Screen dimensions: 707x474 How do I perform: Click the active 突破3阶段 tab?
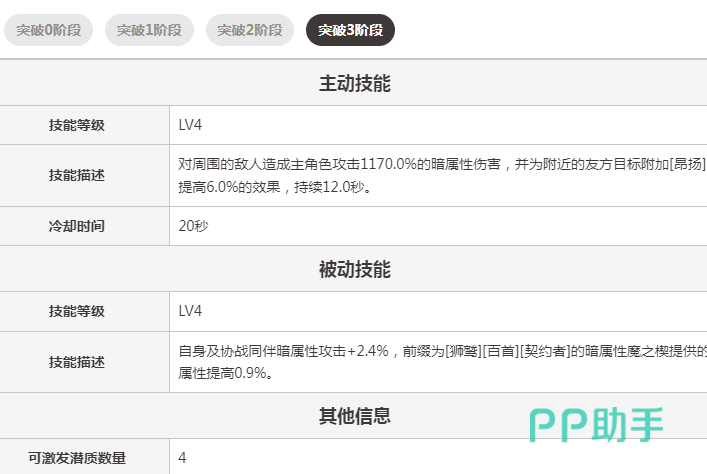(x=350, y=30)
